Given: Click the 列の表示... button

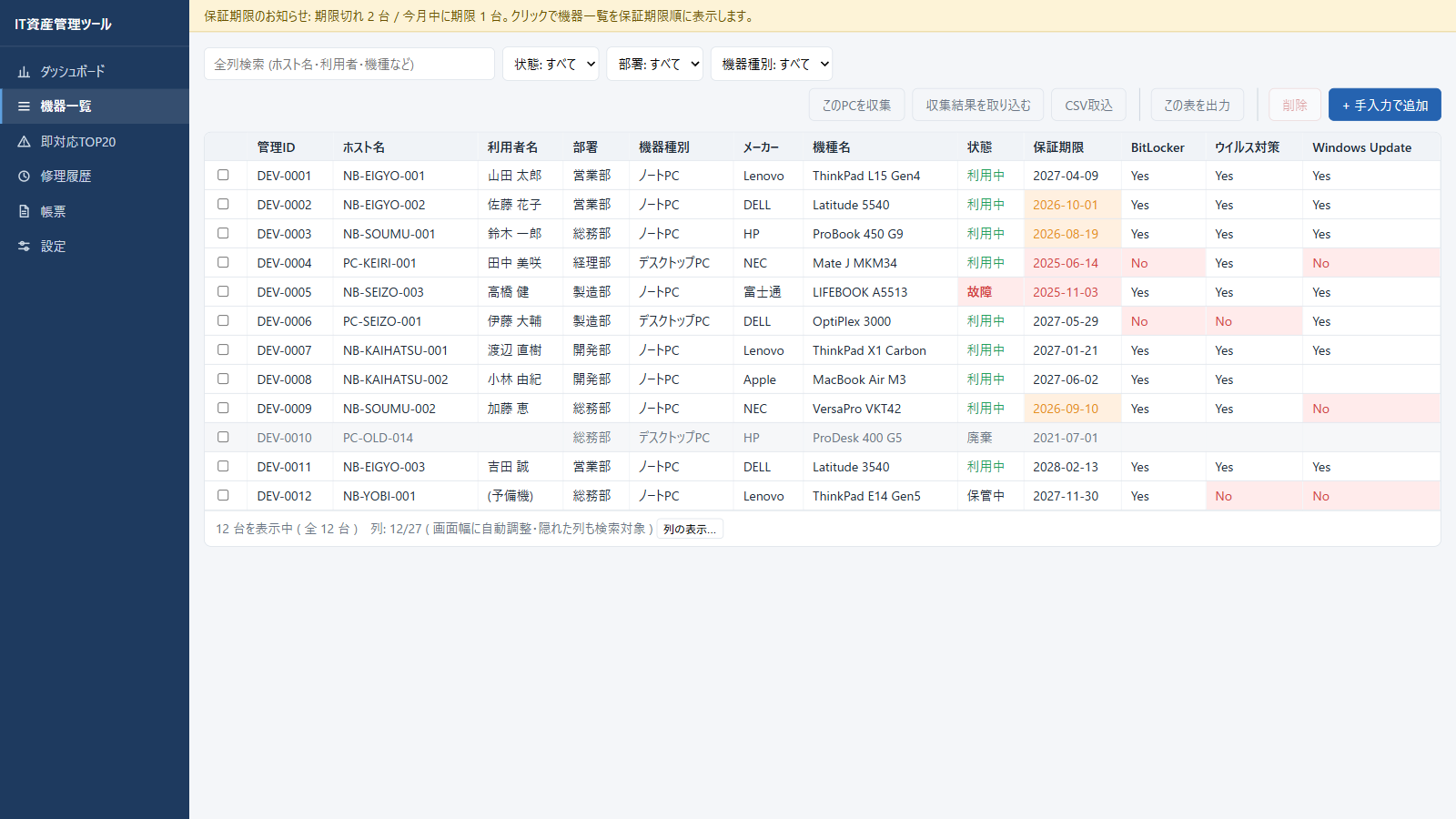Looking at the screenshot, I should (x=690, y=529).
